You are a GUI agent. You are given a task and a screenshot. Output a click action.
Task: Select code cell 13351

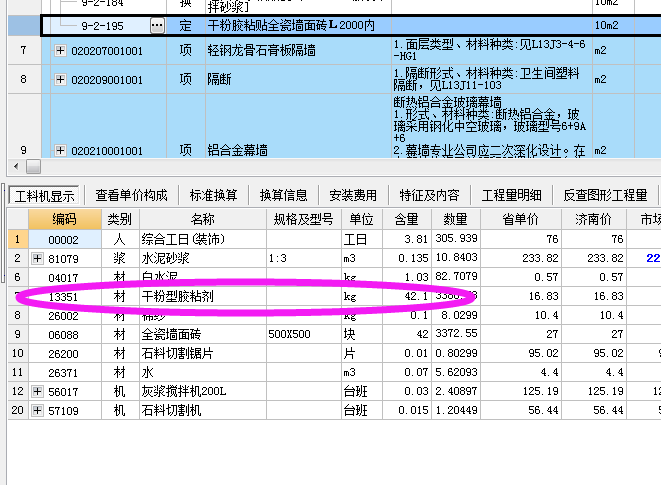pyautogui.click(x=65, y=296)
